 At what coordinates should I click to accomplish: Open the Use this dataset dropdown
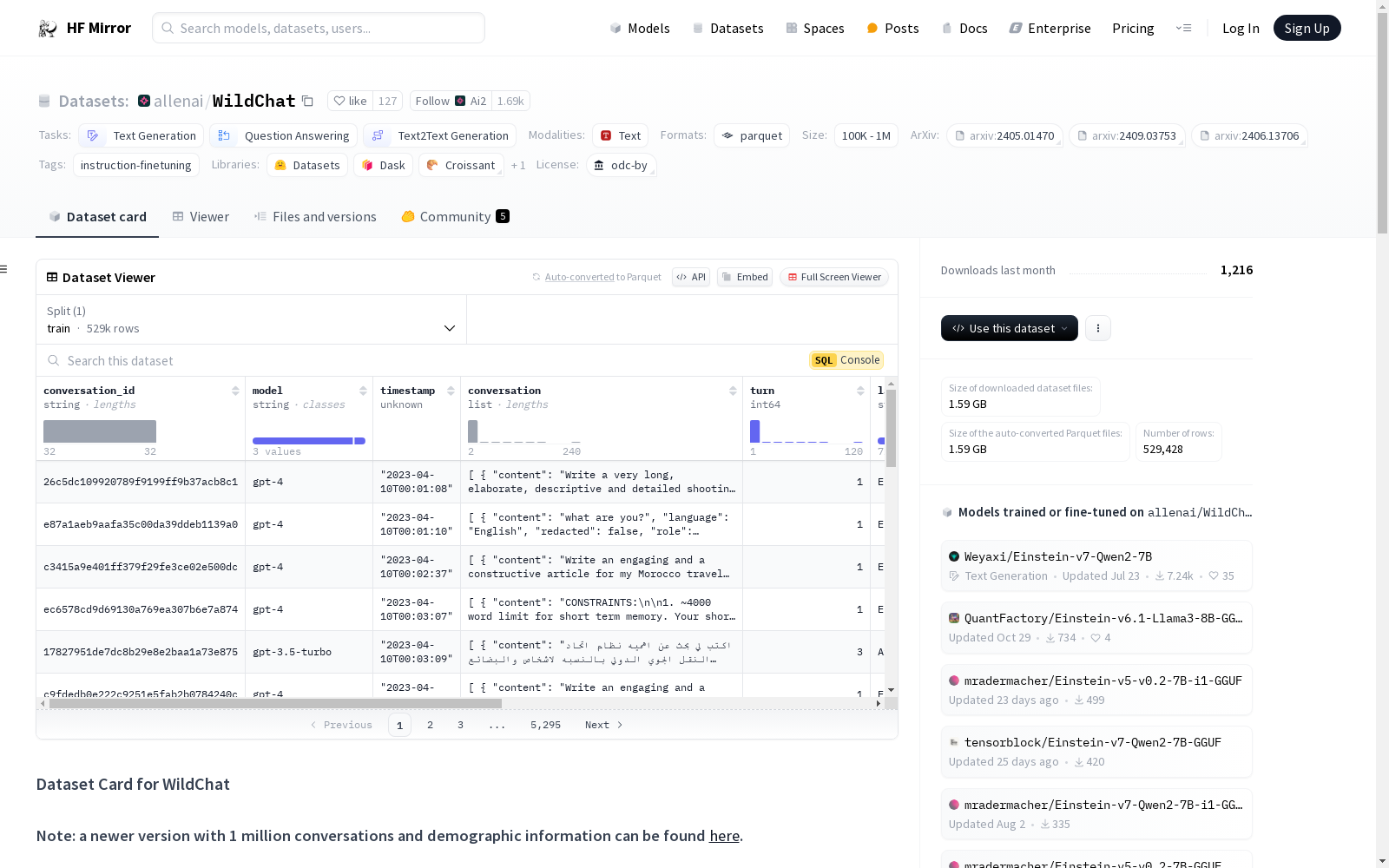pos(1010,328)
